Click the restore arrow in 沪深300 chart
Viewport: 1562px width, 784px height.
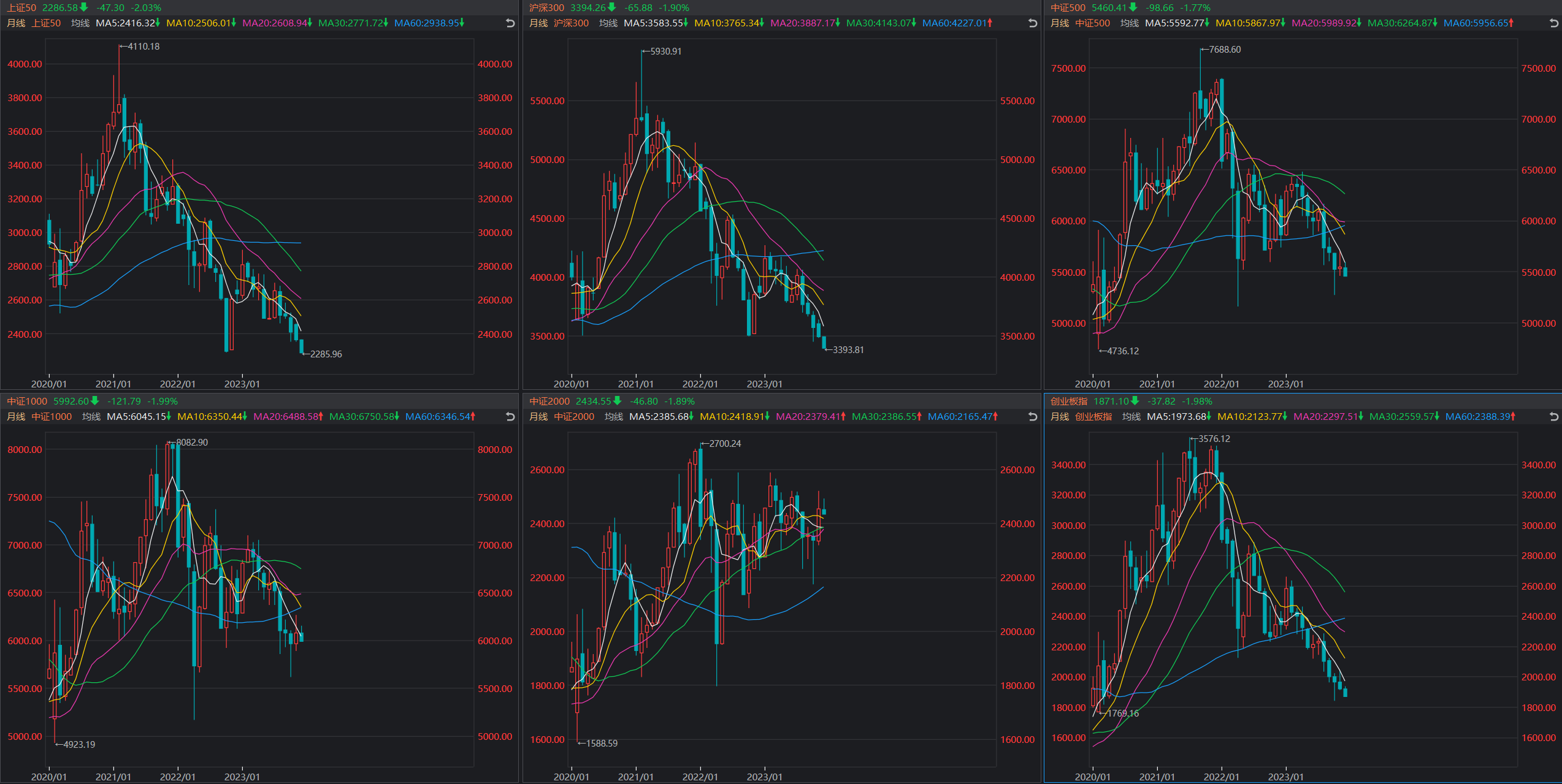pyautogui.click(x=1032, y=23)
